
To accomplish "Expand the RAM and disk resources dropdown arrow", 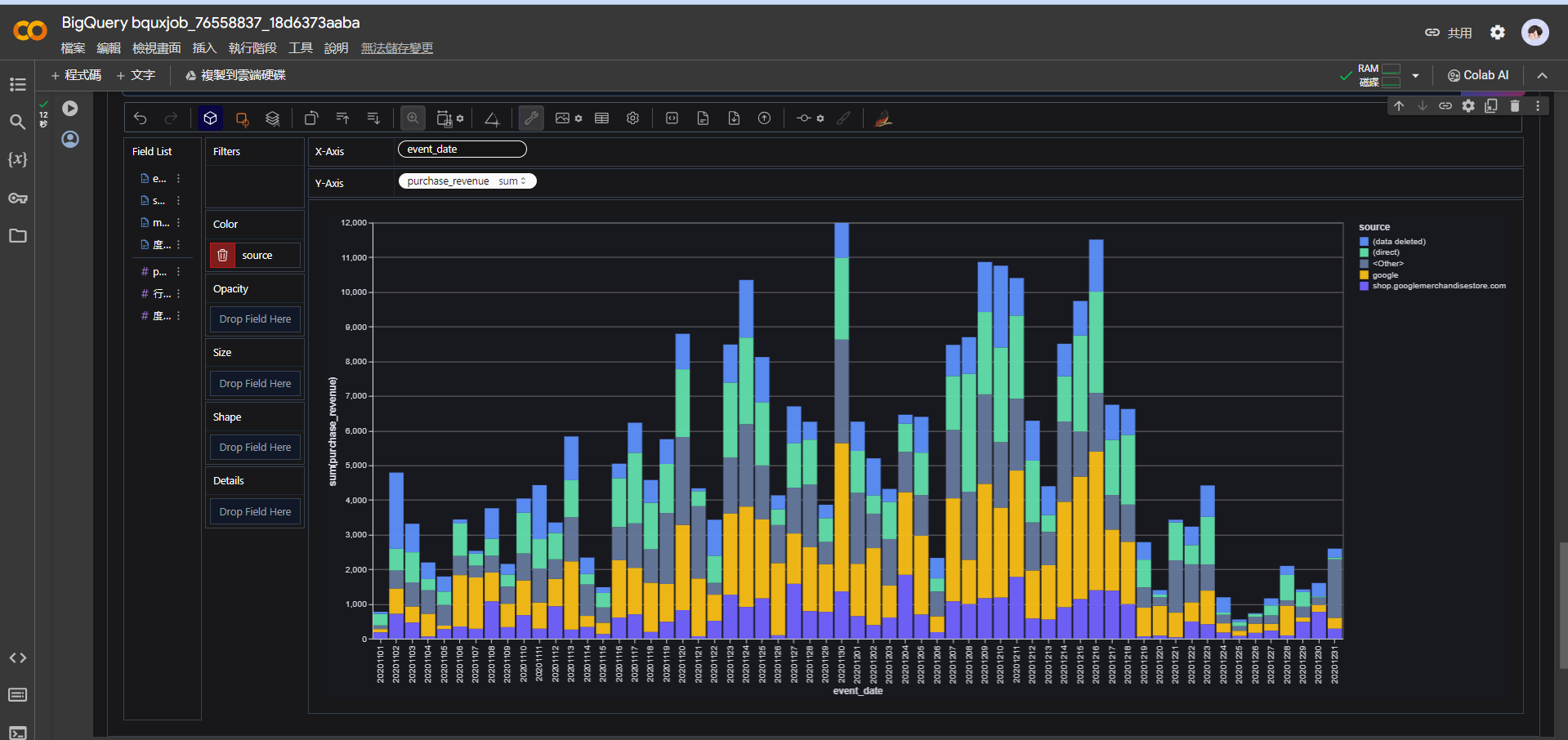I will [x=1415, y=76].
